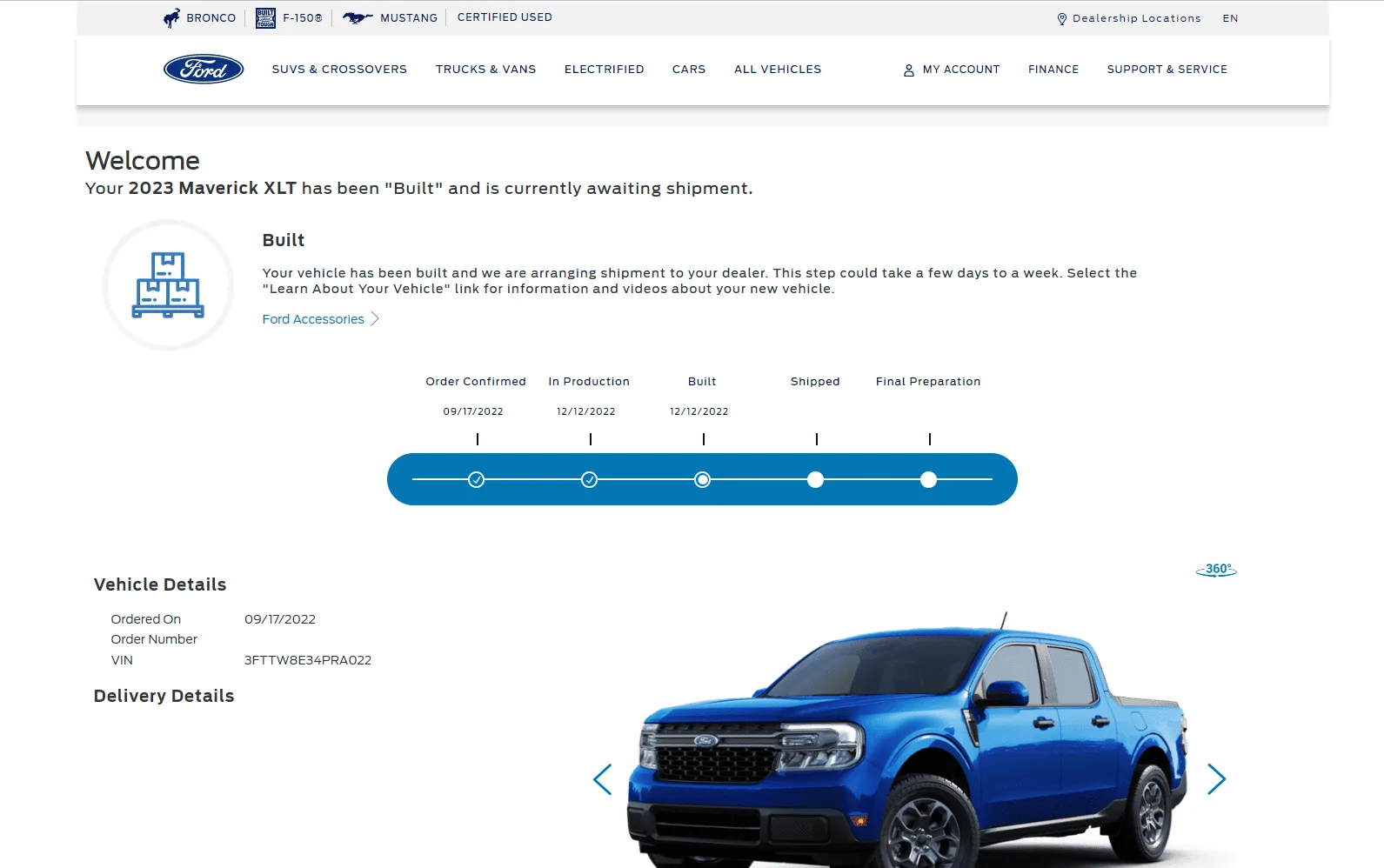Click the Dealership Locations pin icon
Viewport: 1384px width, 868px height.
pyautogui.click(x=1062, y=19)
